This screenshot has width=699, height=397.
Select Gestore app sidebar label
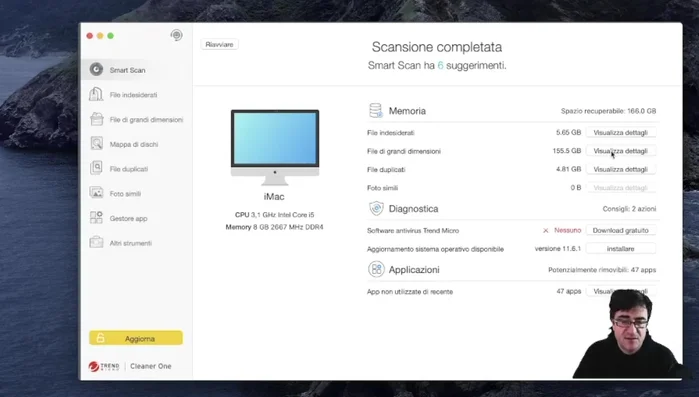[x=128, y=218]
